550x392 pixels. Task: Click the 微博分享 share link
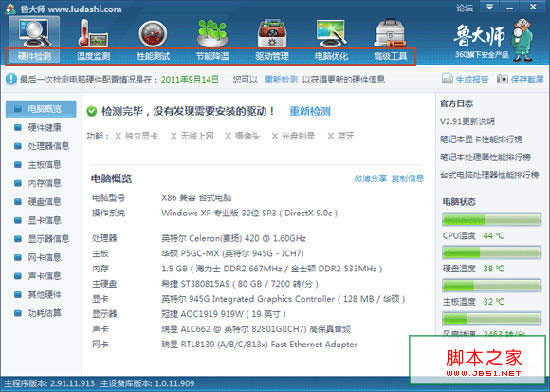[x=370, y=179]
